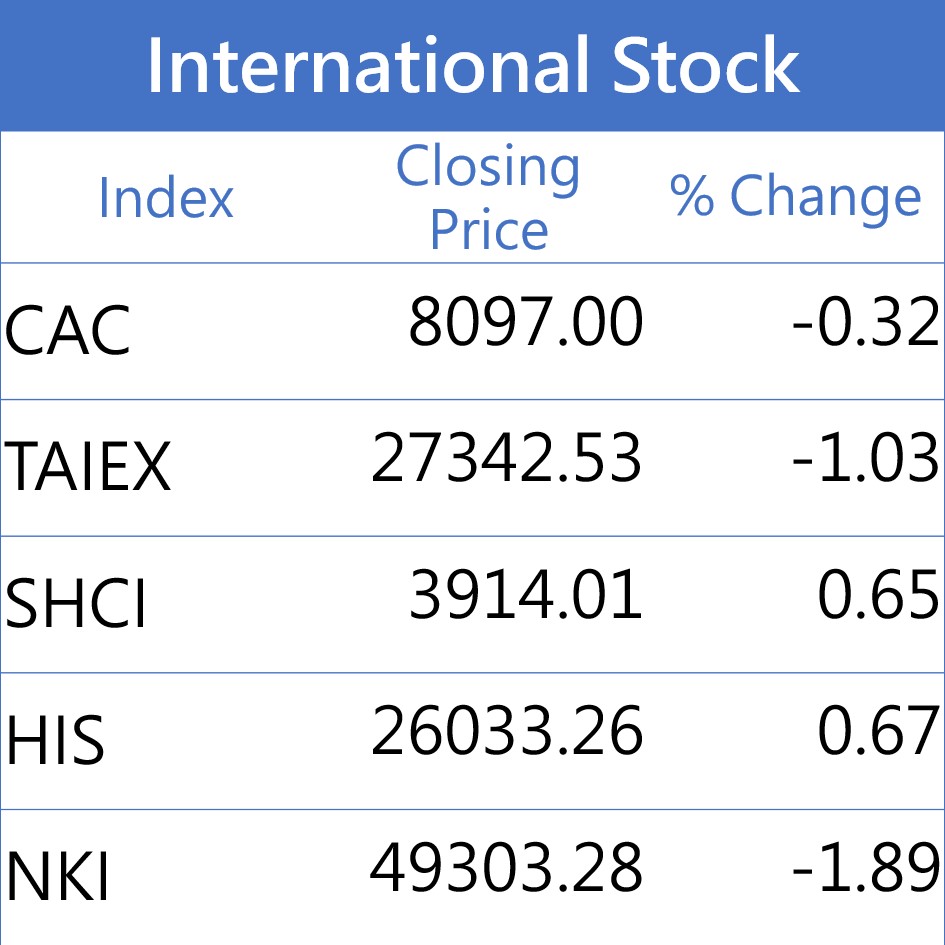Click CAC closing price 8097.00
Screen dimensions: 945x945
(x=525, y=324)
